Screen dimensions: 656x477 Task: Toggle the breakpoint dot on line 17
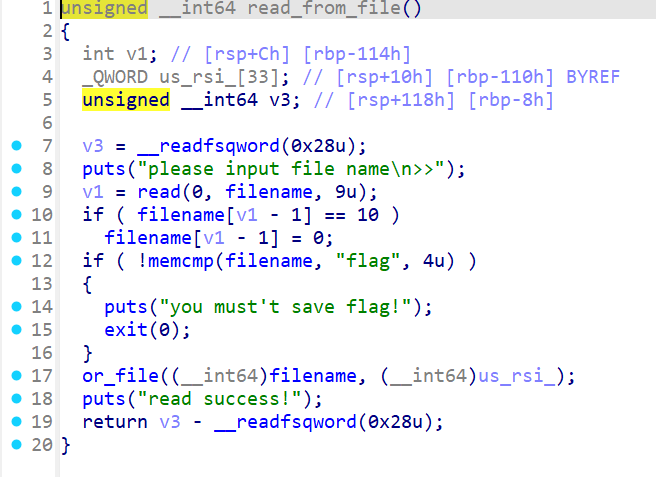point(16,376)
